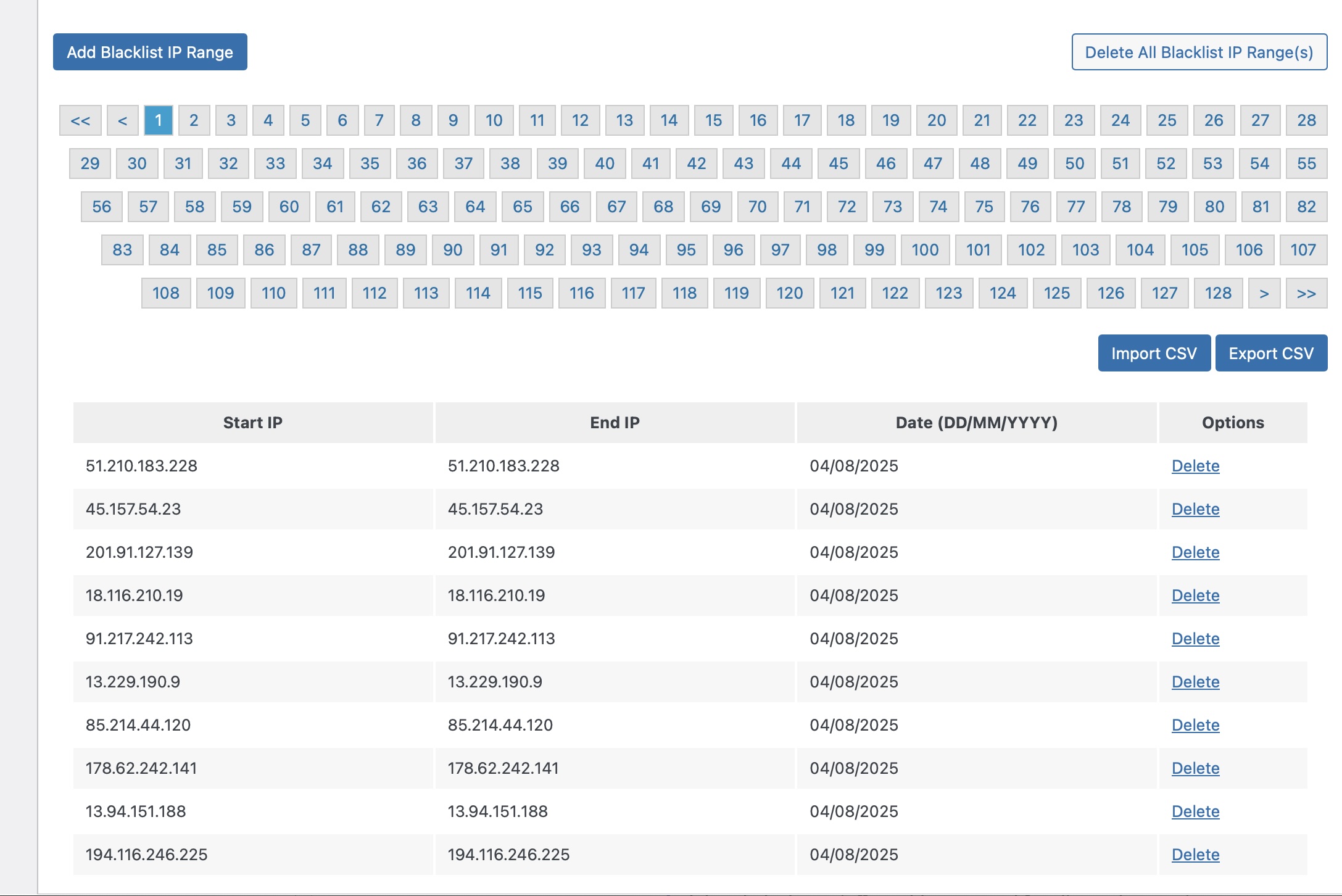This screenshot has height=896, width=1342.
Task: Navigate to pagination page 128
Action: tap(1218, 293)
